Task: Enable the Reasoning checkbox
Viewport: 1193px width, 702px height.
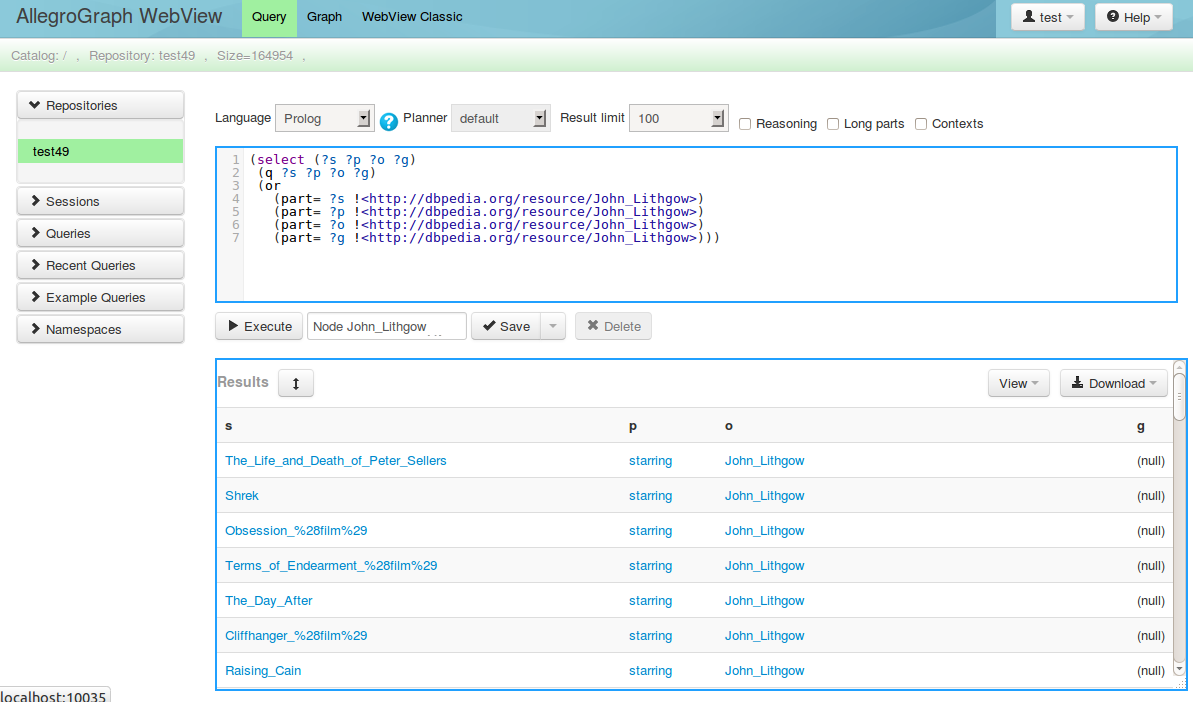Action: tap(746, 124)
